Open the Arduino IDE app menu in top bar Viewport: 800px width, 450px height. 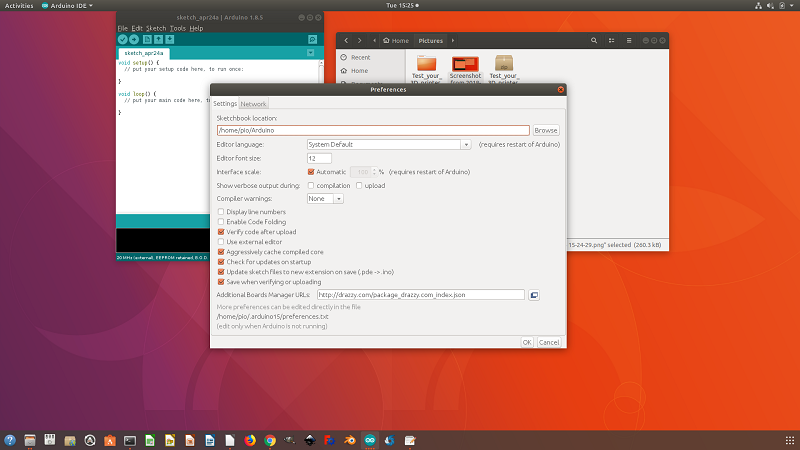67,6
